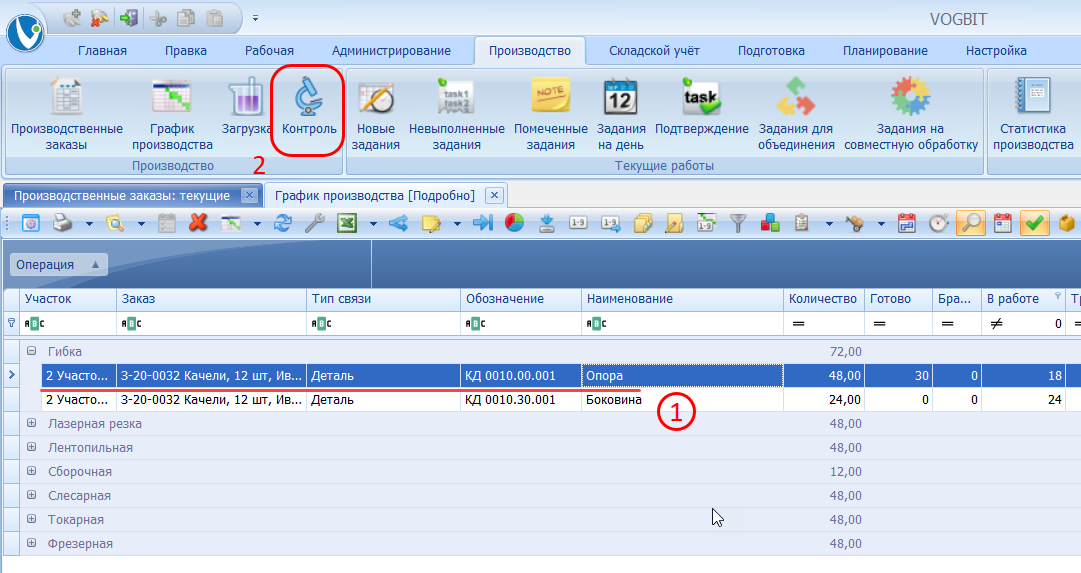Open the Контроль microscope tool

point(308,110)
